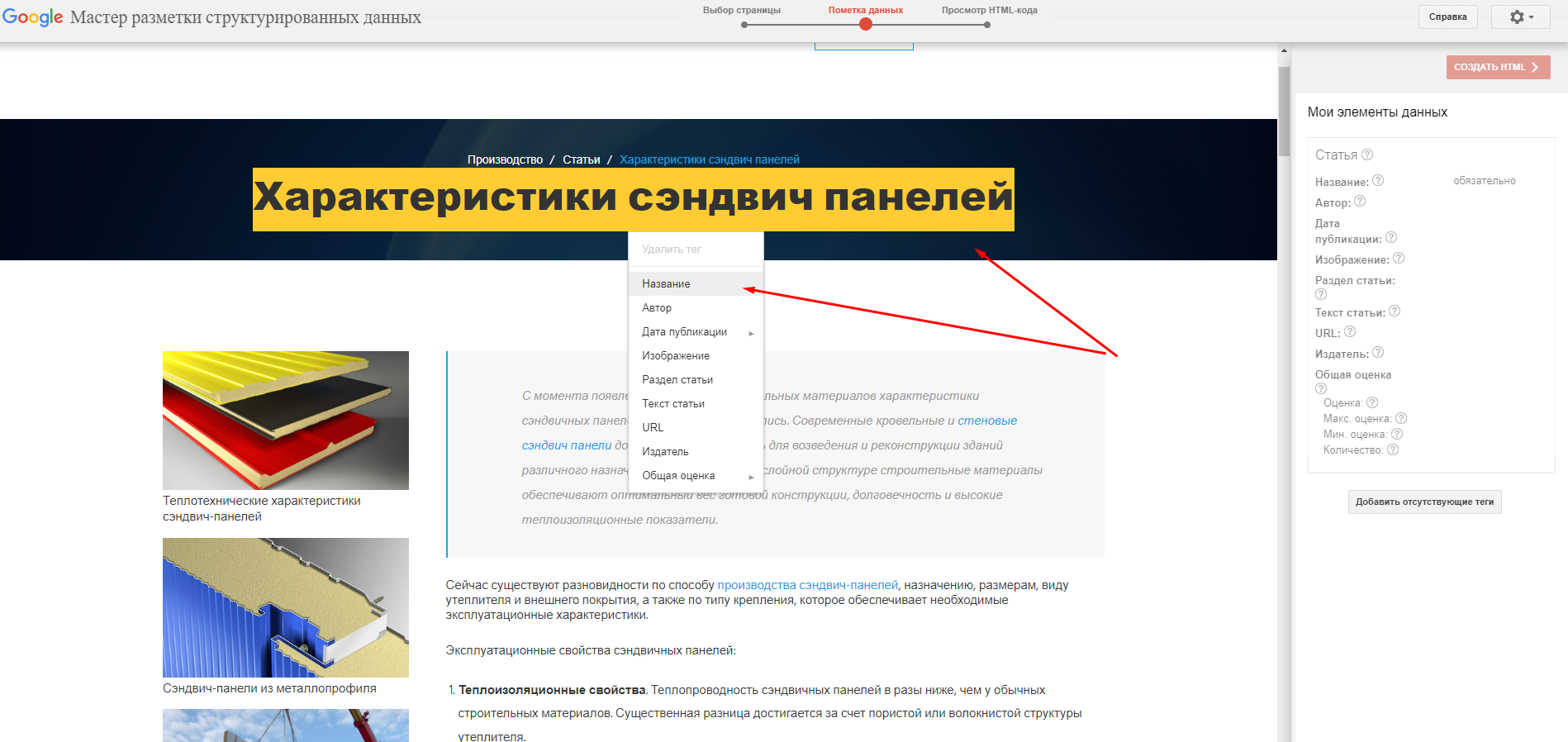This screenshot has width=1568, height=742.
Task: Open производства сэндвич-панелей link
Action: (807, 585)
